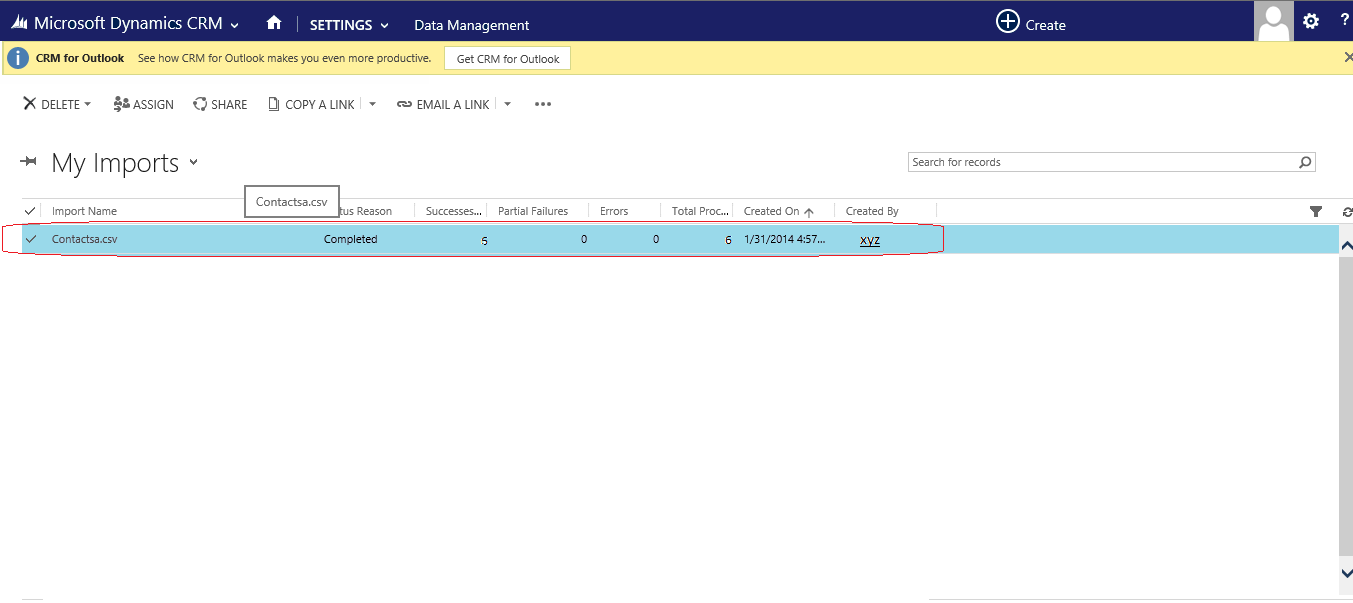1353x603 pixels.
Task: Click the search magnifier icon
Action: 1304,162
